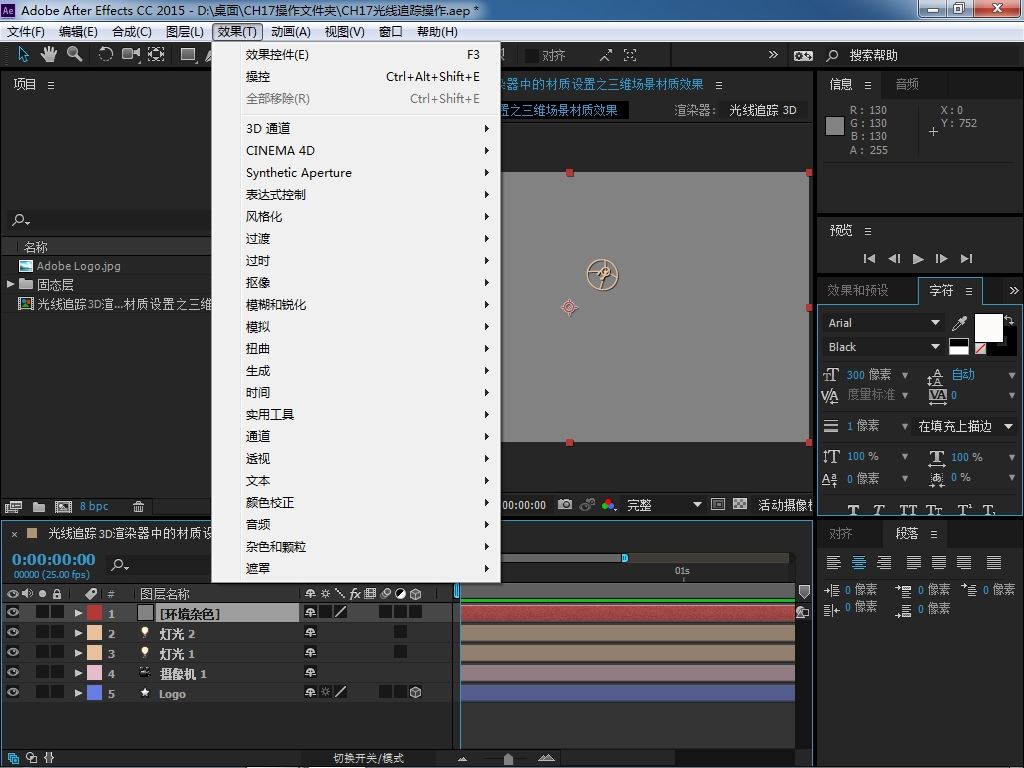Click the snapshot camera icon in viewer
The height and width of the screenshot is (768, 1024).
[565, 505]
